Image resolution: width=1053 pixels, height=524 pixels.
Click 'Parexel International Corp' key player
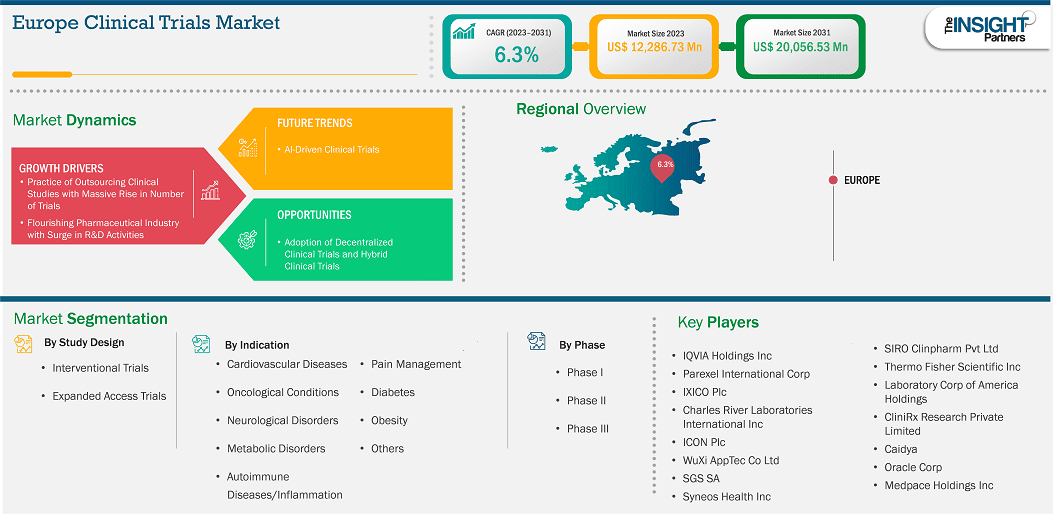[x=747, y=374]
